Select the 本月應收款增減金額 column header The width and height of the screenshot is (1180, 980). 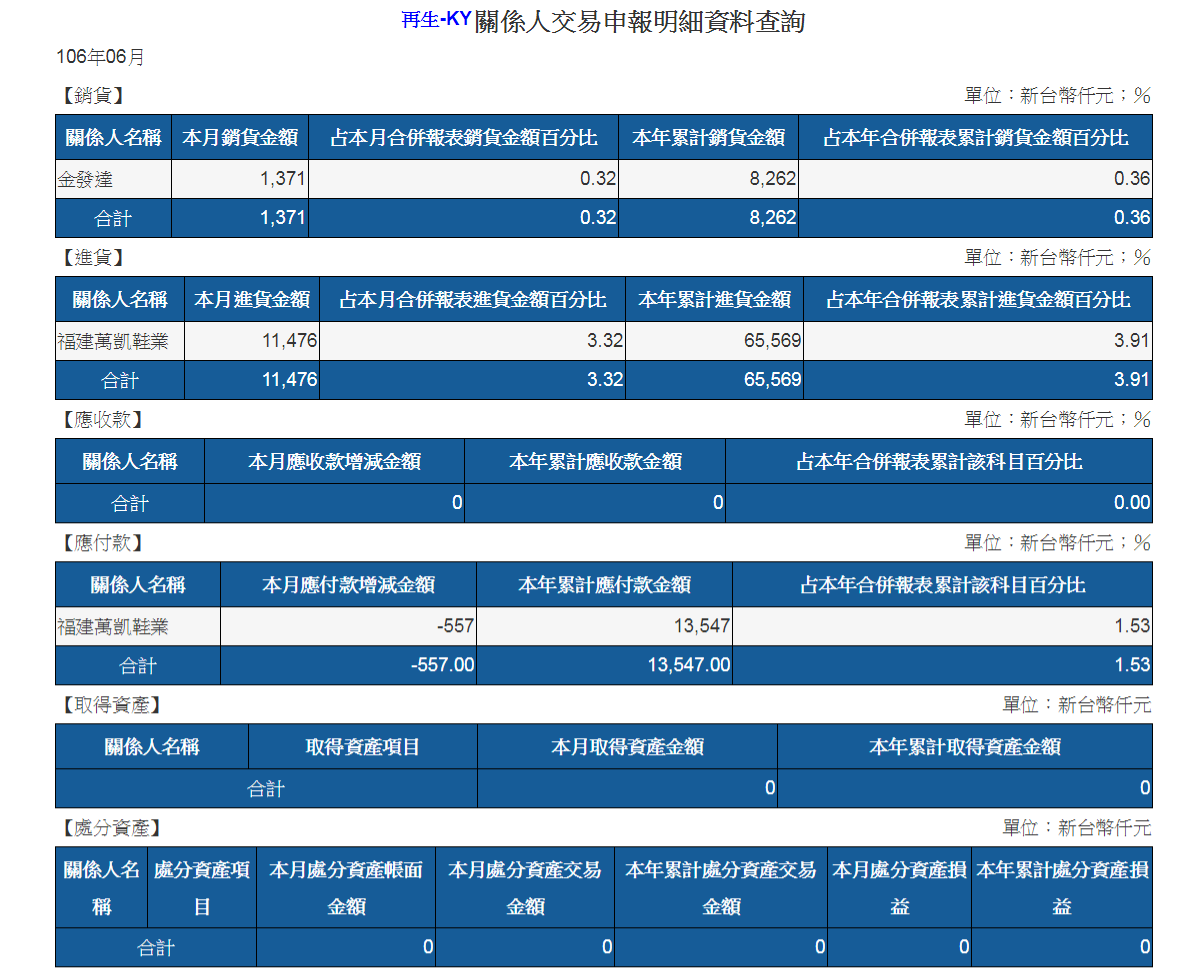[334, 461]
